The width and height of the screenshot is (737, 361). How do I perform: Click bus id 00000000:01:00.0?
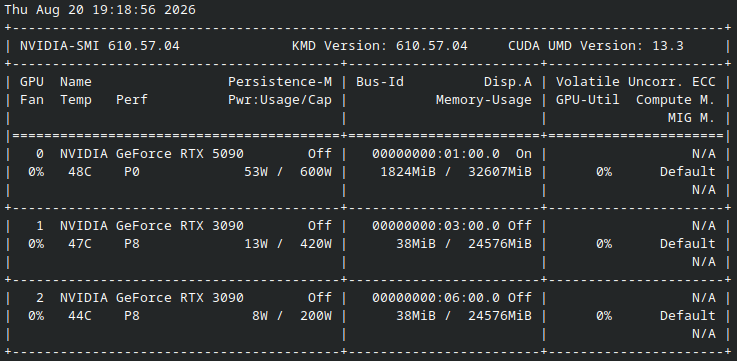(436, 154)
